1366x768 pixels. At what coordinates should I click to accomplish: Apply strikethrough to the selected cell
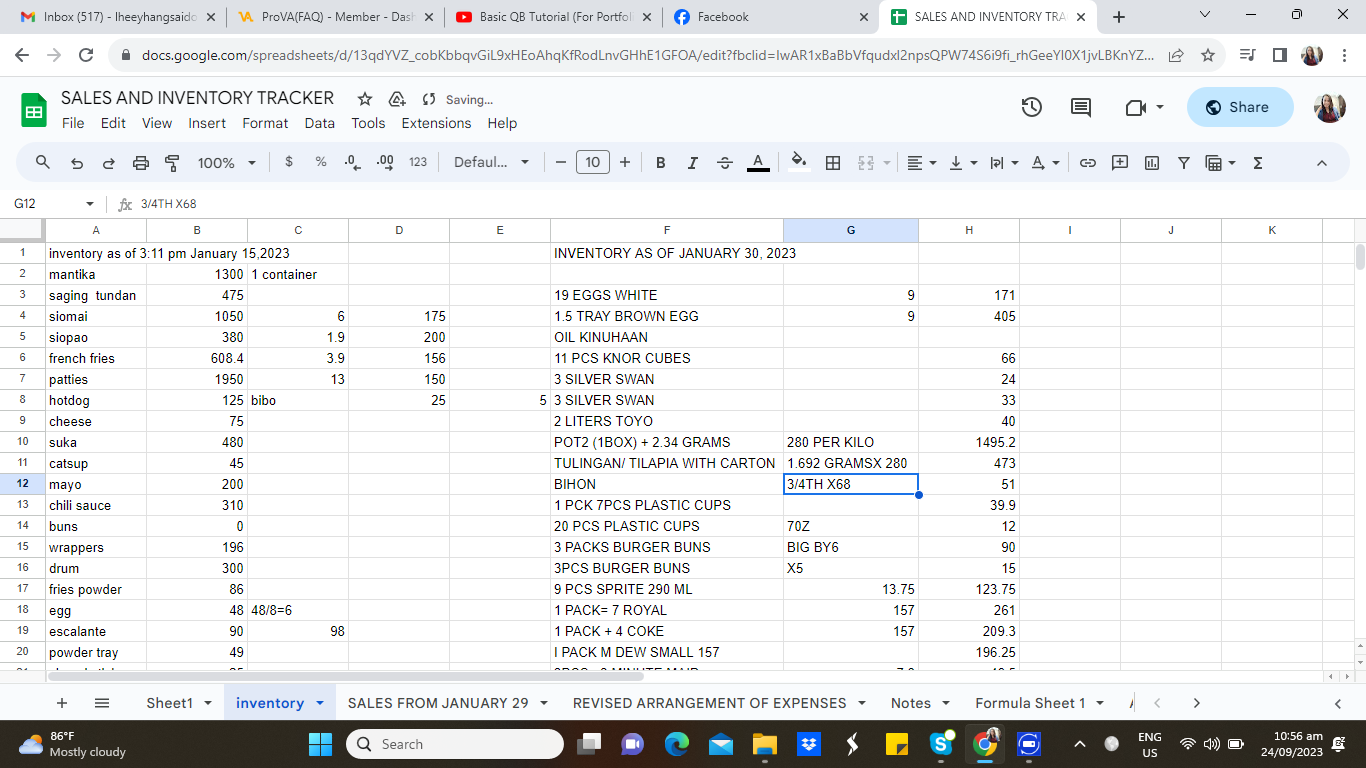725,163
